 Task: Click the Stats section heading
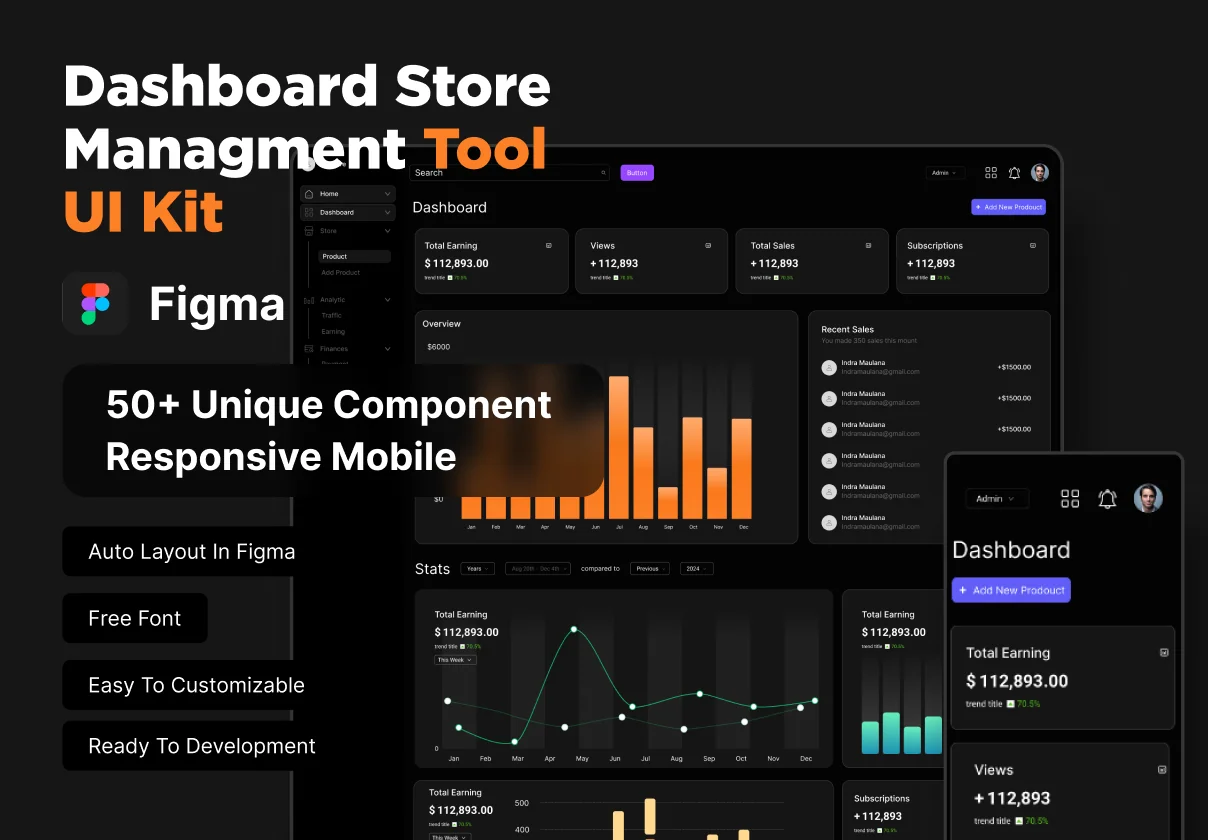(x=432, y=569)
